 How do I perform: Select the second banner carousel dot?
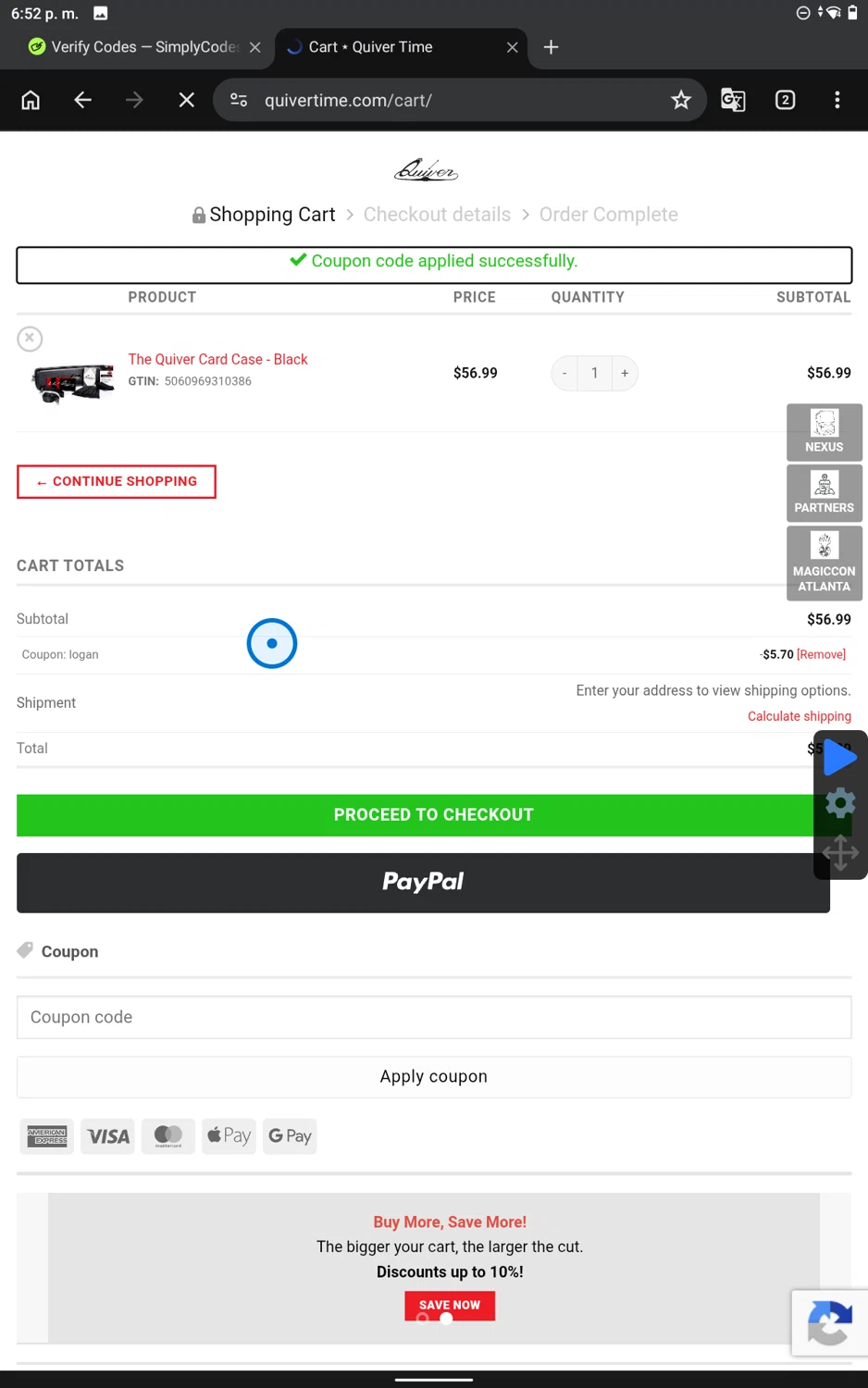446,1319
